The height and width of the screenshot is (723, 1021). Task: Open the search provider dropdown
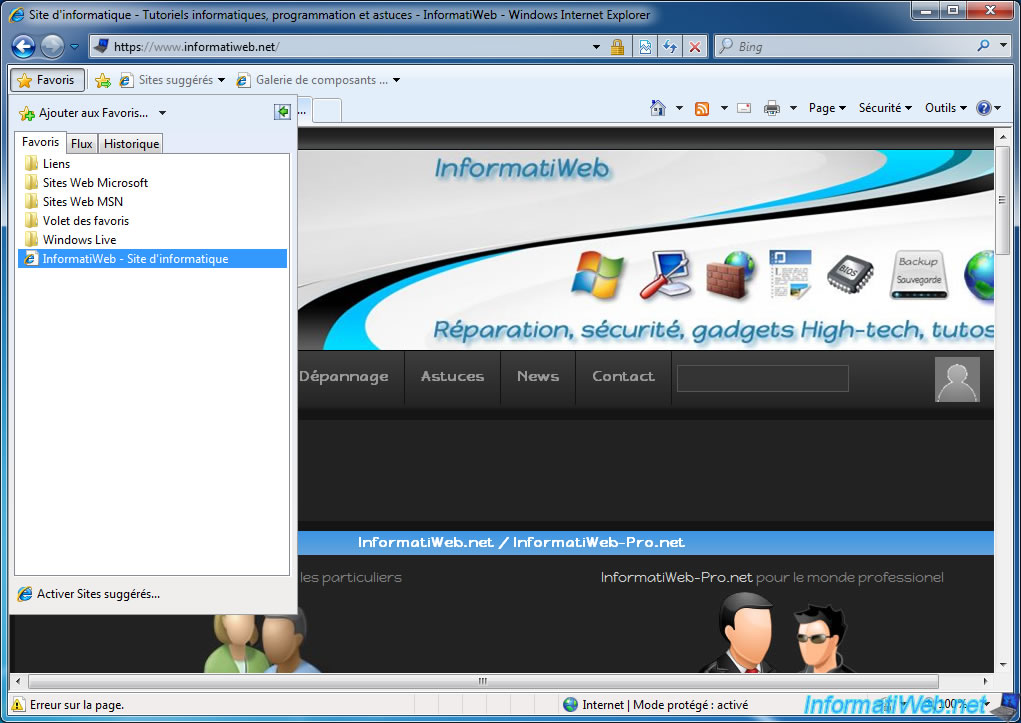pyautogui.click(x=1003, y=46)
